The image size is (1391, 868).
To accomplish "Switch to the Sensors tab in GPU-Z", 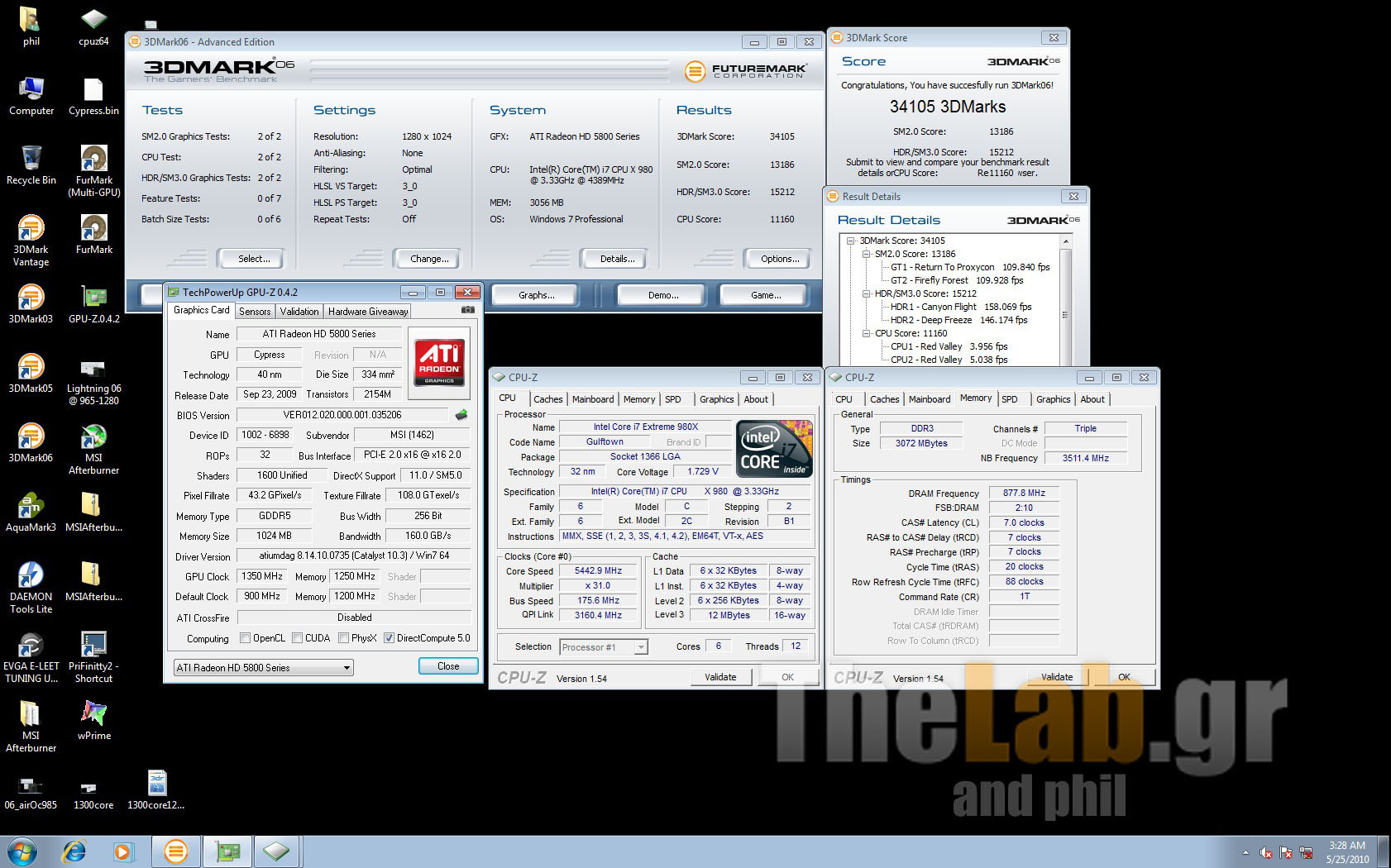I will tap(255, 312).
